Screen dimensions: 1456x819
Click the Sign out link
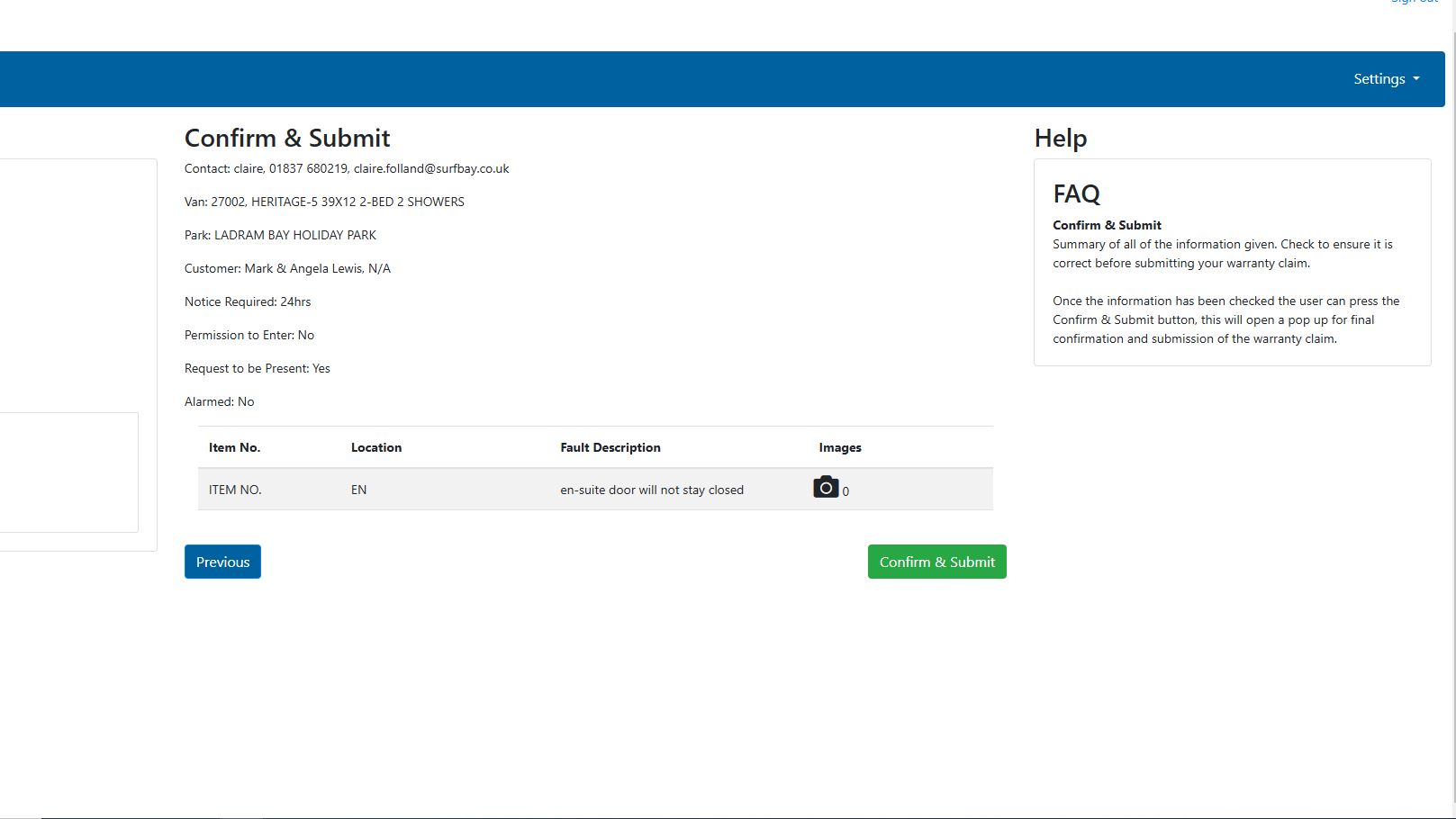[1415, 2]
